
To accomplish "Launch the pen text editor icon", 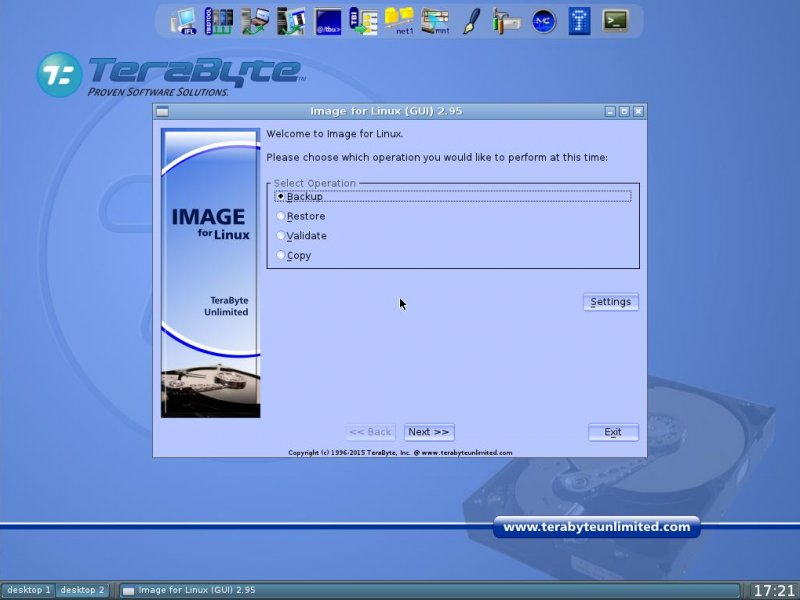I will click(x=471, y=22).
